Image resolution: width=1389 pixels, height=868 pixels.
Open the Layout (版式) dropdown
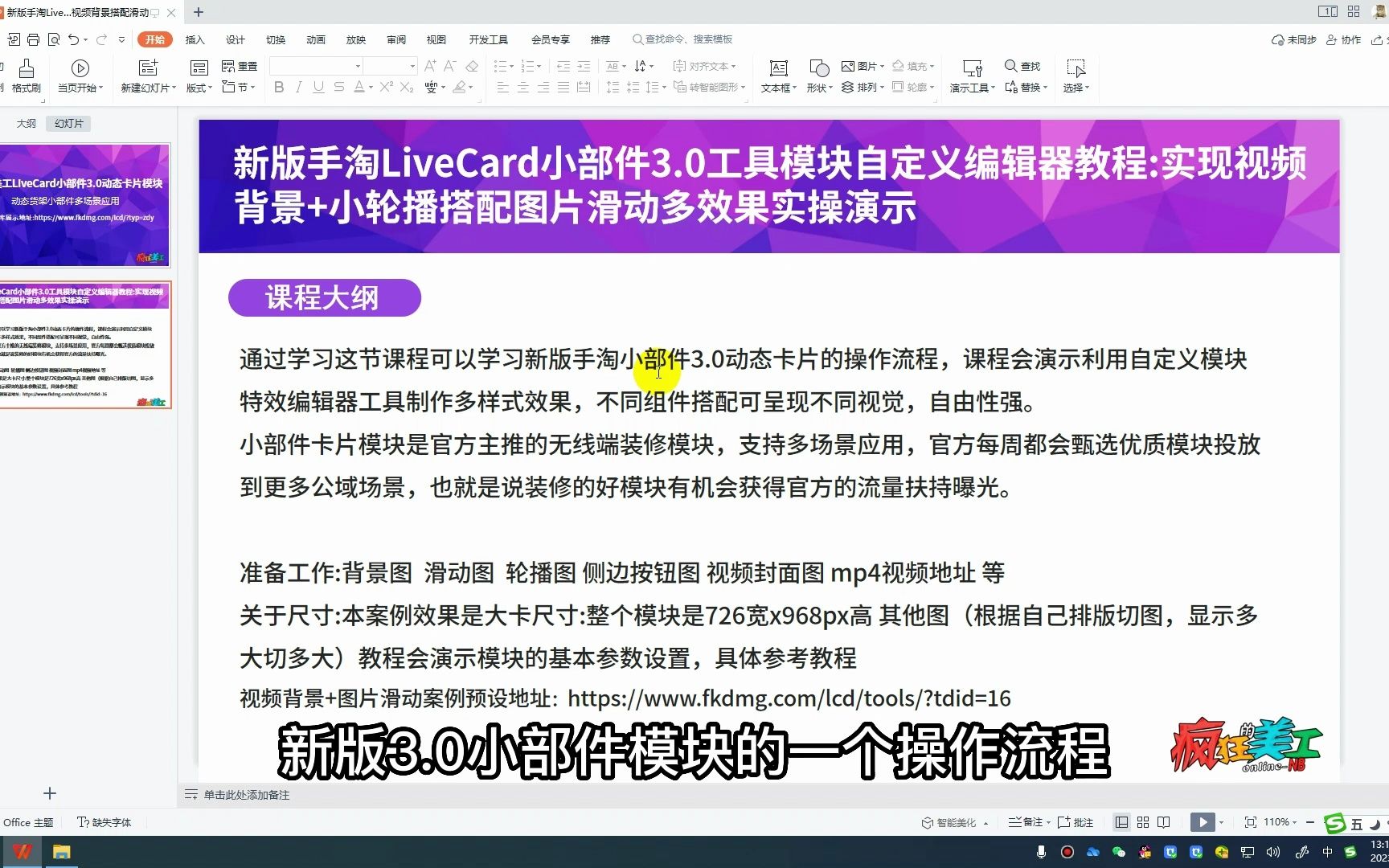199,88
